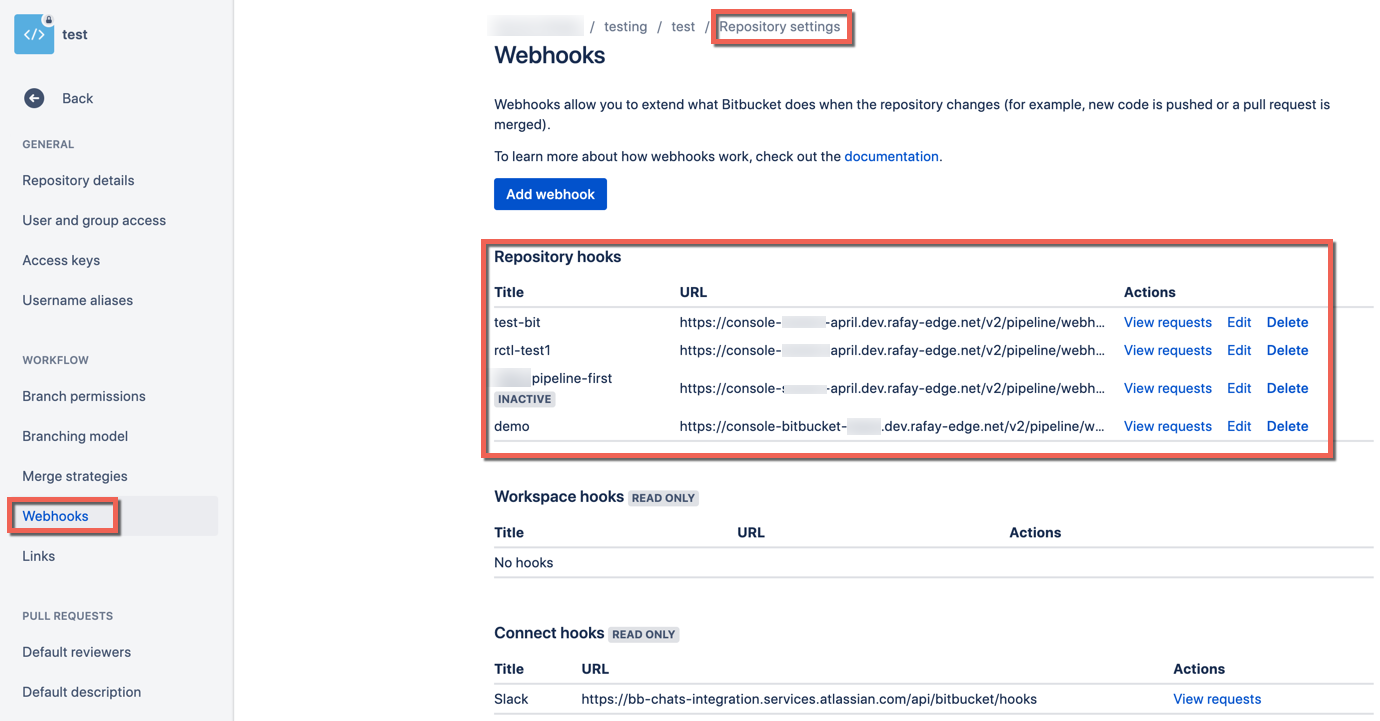The image size is (1380, 721).
Task: Click the INACTIVE status badge
Action: [x=525, y=399]
